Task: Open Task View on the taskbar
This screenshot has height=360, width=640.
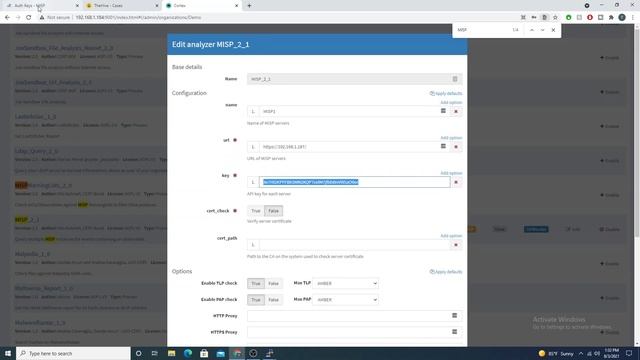Action: click(155, 353)
